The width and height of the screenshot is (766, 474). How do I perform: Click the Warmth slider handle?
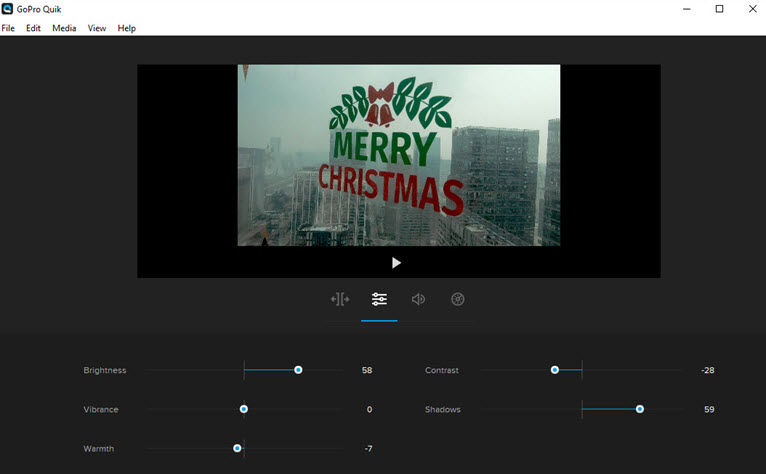[x=237, y=448]
